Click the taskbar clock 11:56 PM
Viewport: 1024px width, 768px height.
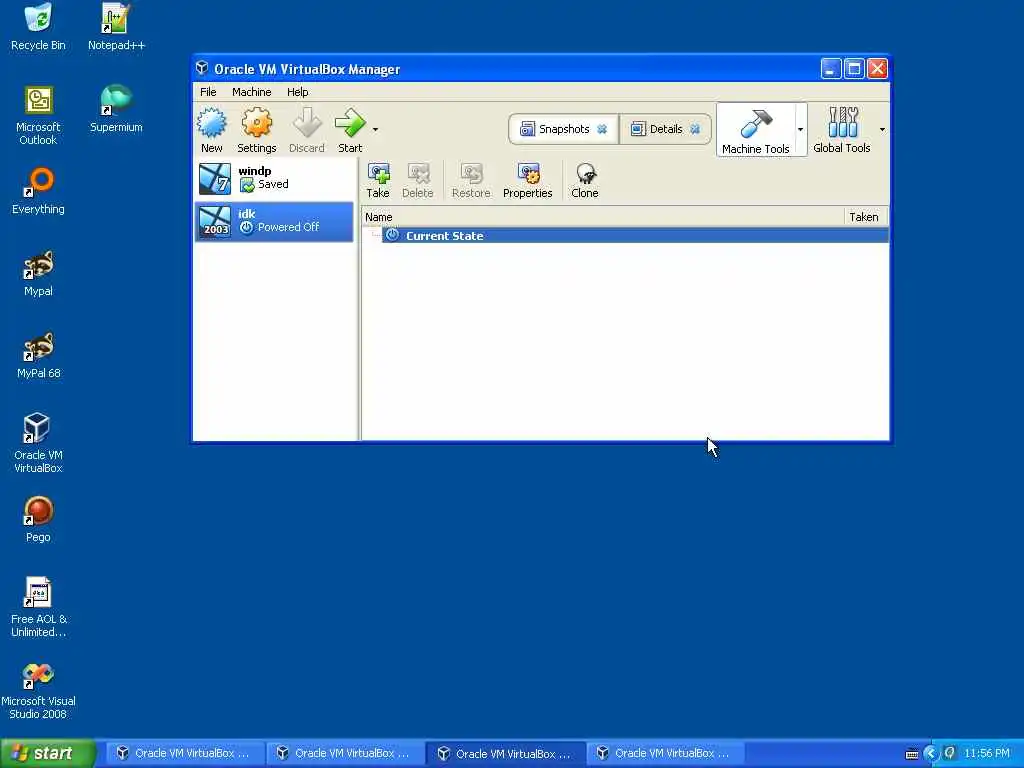click(x=987, y=754)
